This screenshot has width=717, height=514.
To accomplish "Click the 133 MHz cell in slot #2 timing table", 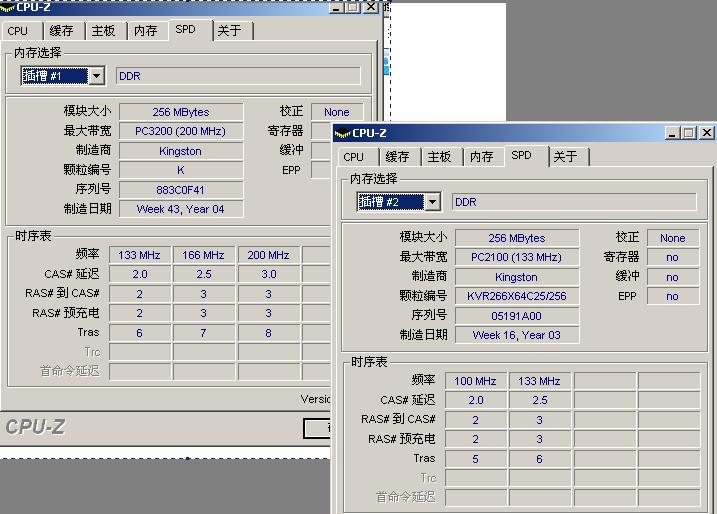I will [x=540, y=381].
